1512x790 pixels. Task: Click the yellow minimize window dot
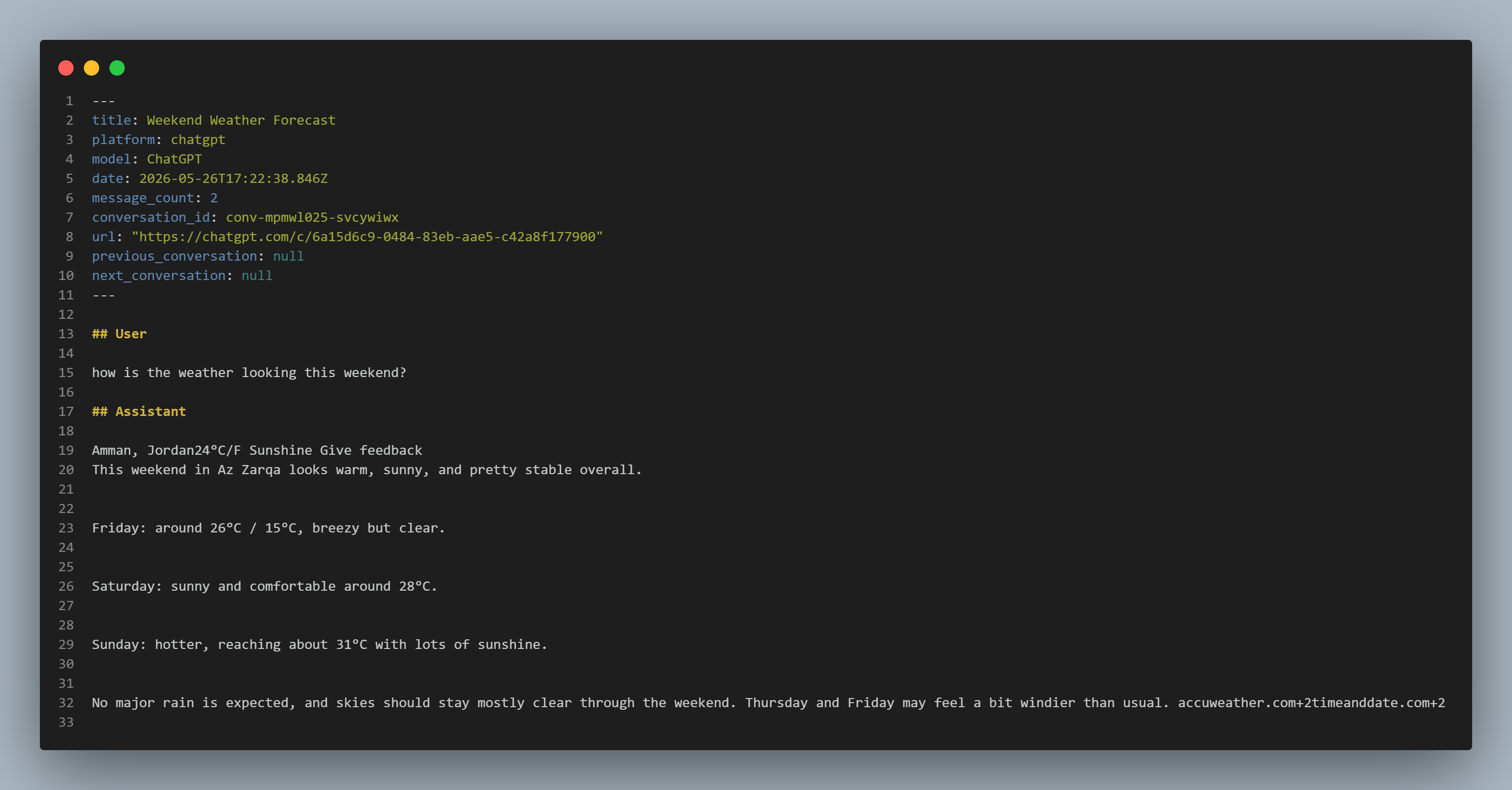[x=91, y=68]
